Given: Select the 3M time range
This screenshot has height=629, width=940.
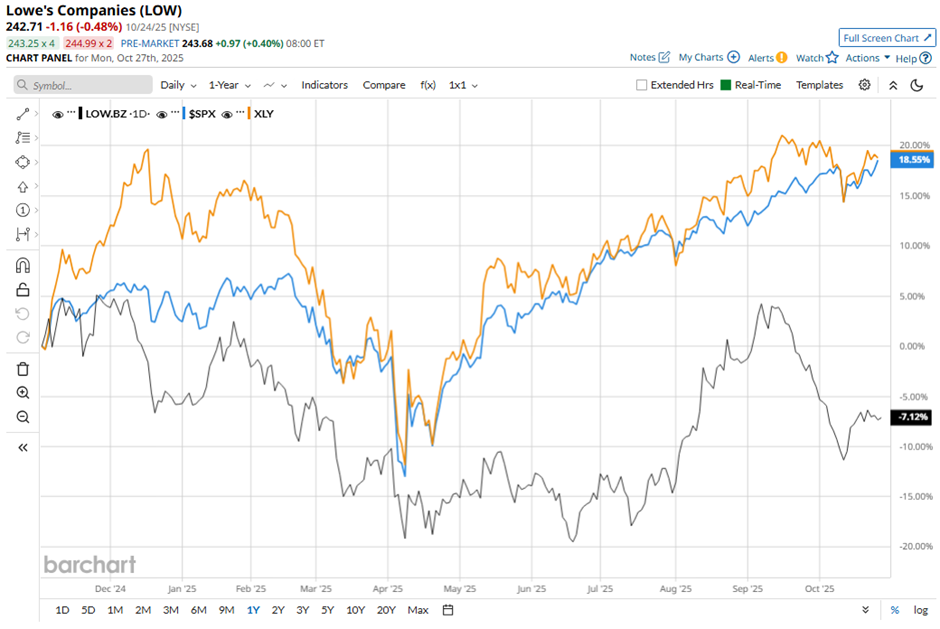Looking at the screenshot, I should click(171, 610).
